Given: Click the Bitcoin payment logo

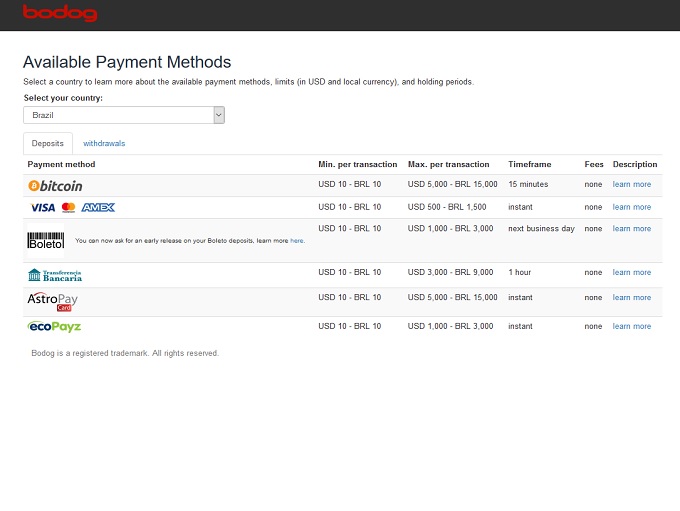Looking at the screenshot, I should pyautogui.click(x=56, y=186).
